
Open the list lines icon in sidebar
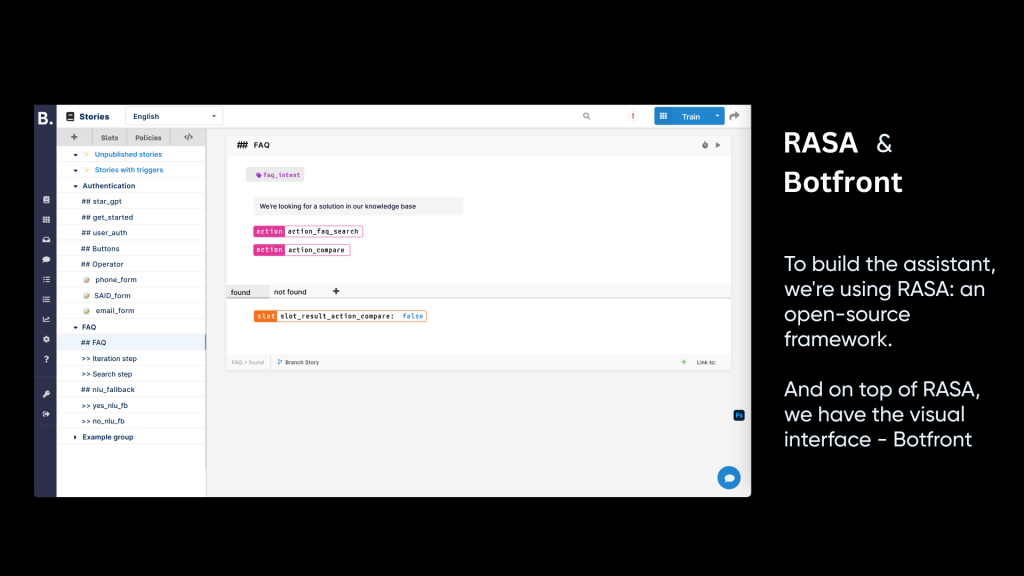pos(46,300)
